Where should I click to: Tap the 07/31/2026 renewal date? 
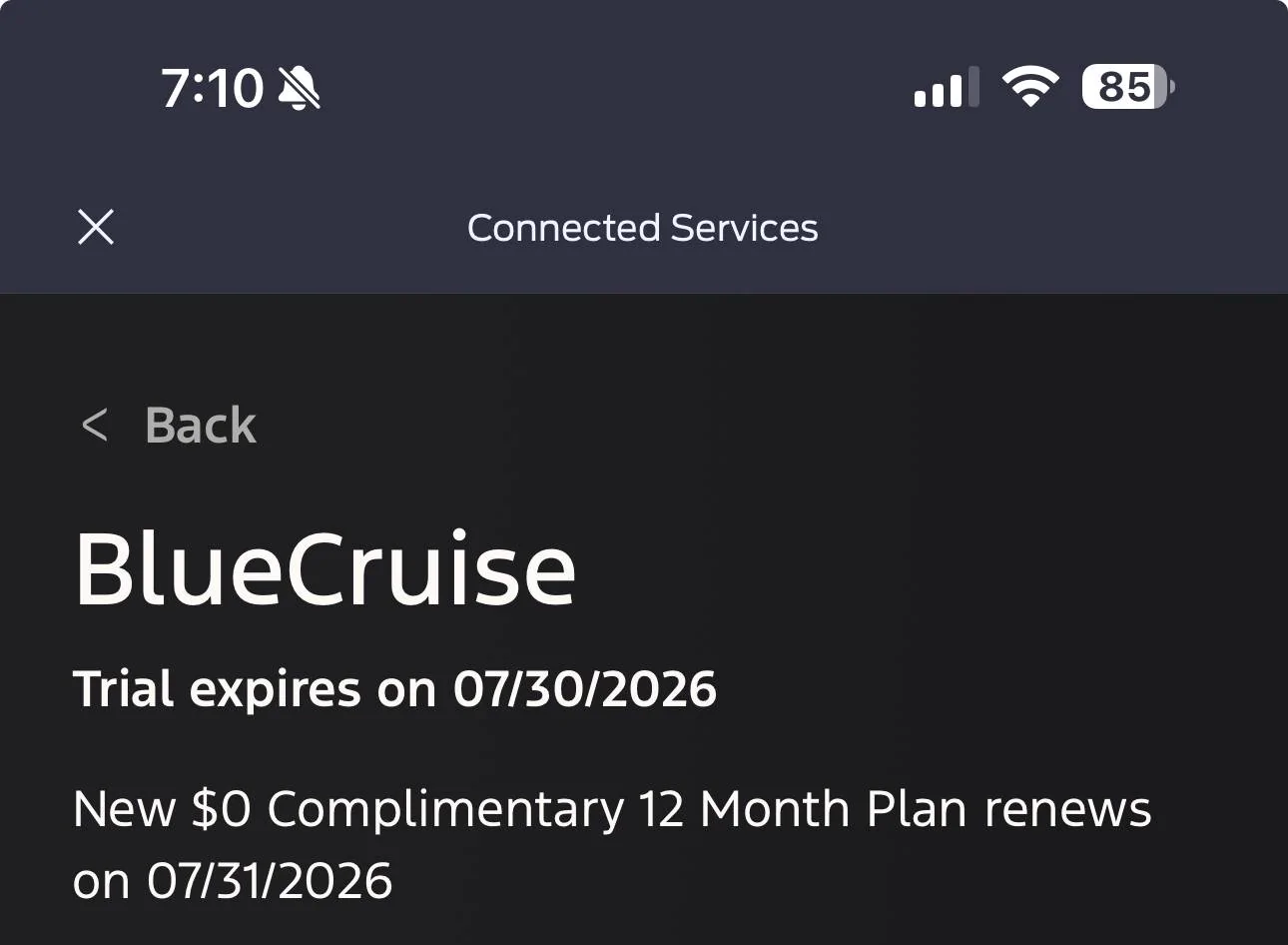pos(270,881)
